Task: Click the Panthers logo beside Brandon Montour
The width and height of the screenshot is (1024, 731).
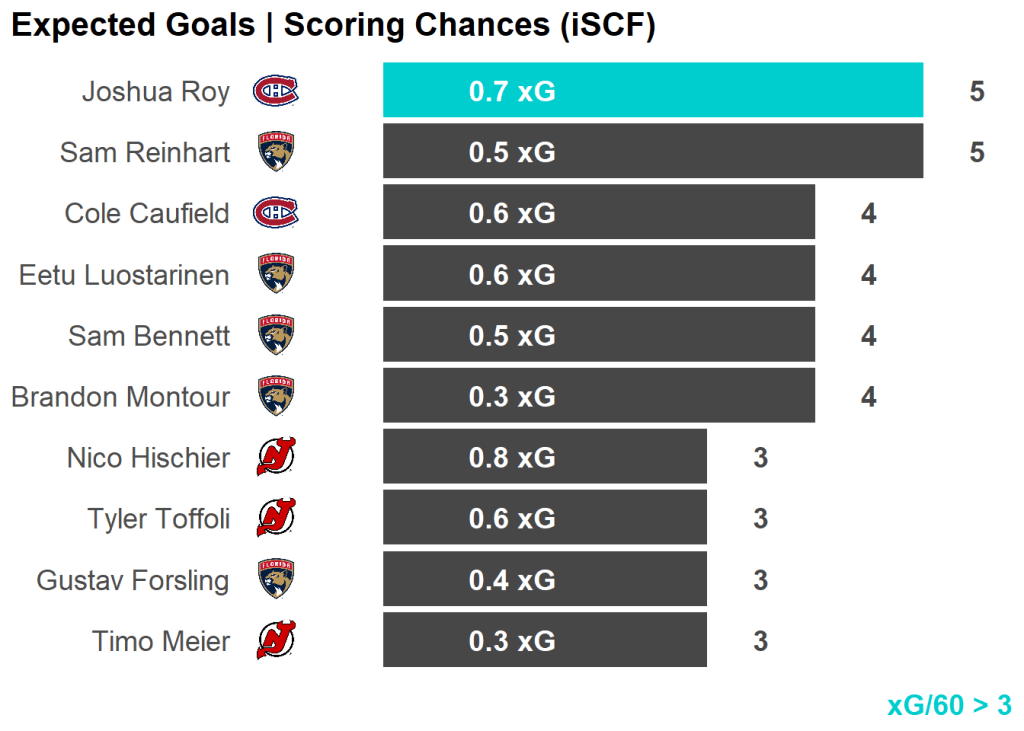Action: click(x=276, y=396)
